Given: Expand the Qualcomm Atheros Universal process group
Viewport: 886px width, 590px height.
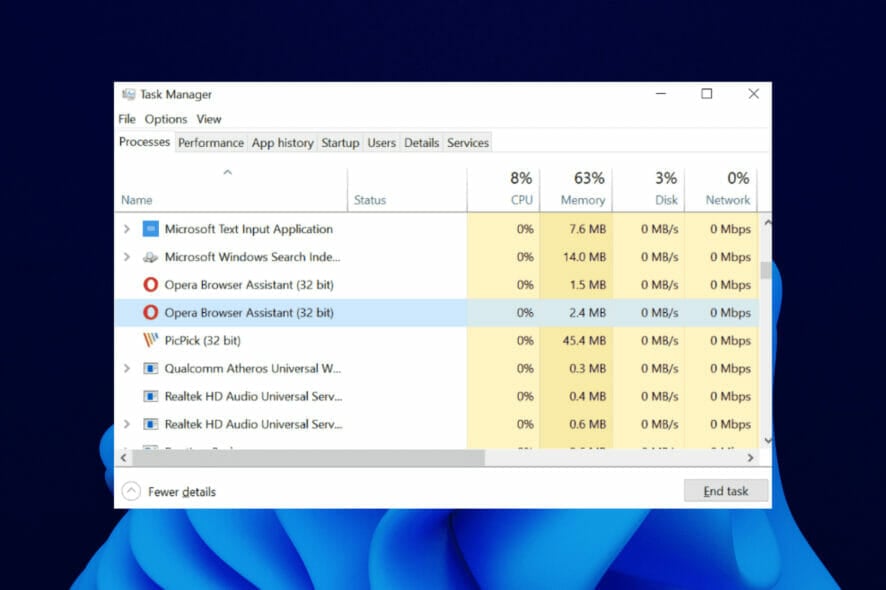Looking at the screenshot, I should [x=127, y=368].
